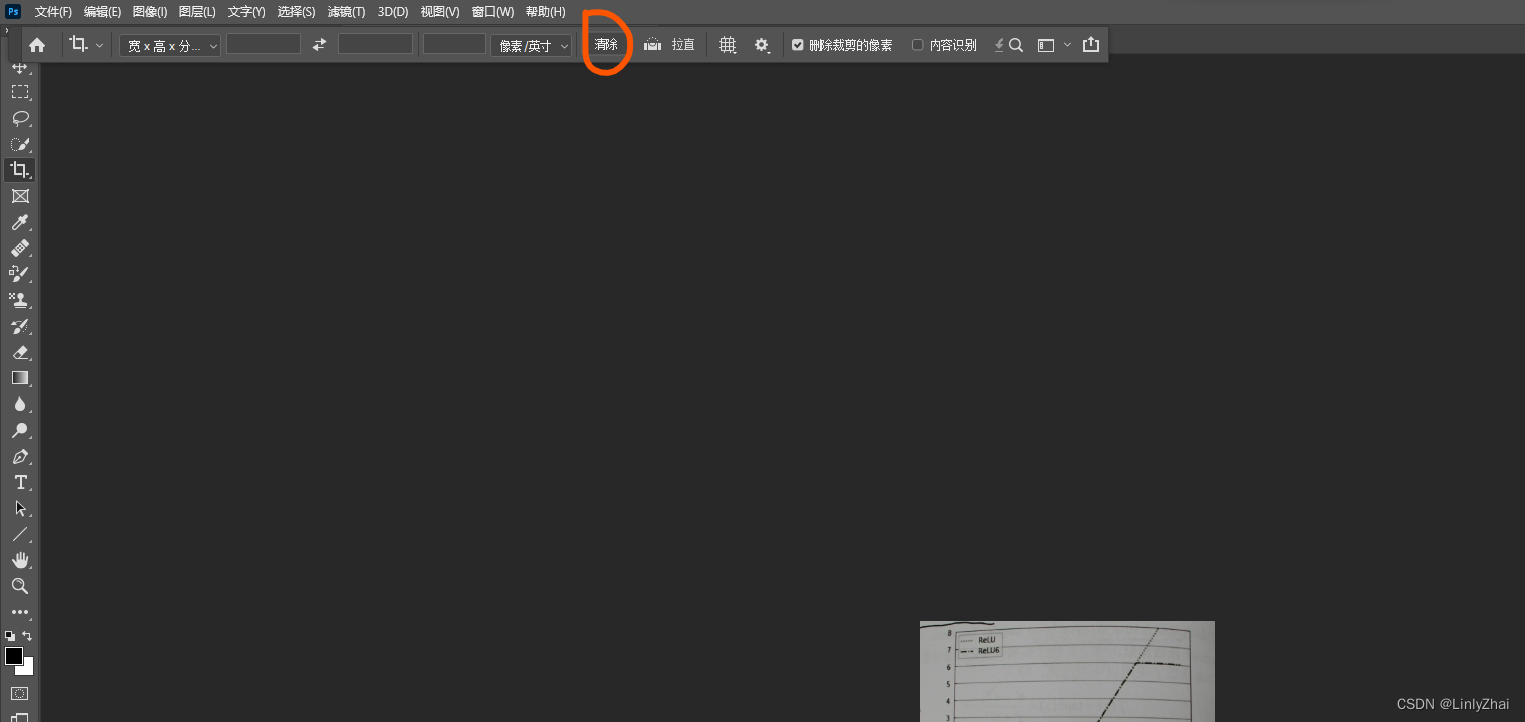1525x722 pixels.
Task: Select the Hand tool
Action: pos(20,560)
